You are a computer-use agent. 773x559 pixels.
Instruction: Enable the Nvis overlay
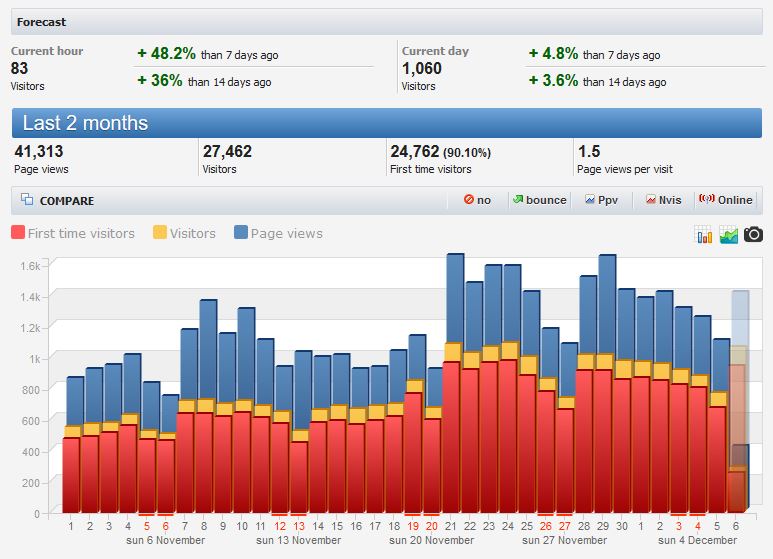point(663,200)
